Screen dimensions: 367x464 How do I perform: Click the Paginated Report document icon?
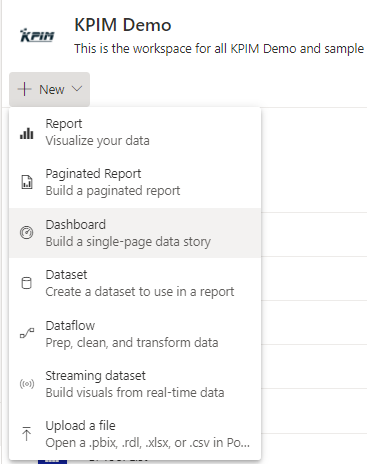(x=27, y=182)
